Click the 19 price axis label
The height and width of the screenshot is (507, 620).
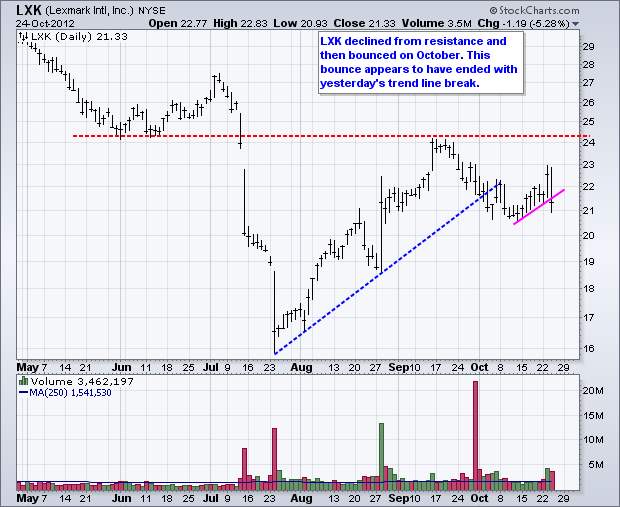(588, 261)
